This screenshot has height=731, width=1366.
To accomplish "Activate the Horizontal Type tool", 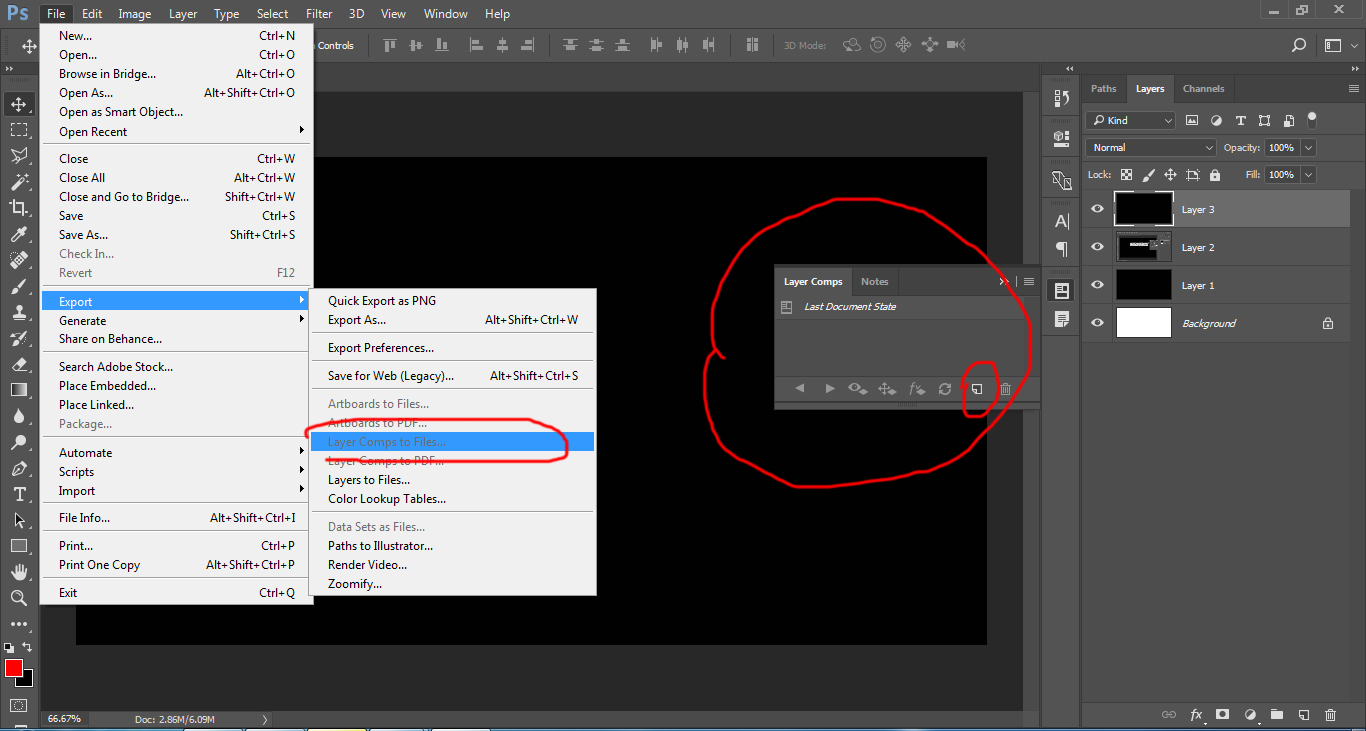I will coord(19,494).
